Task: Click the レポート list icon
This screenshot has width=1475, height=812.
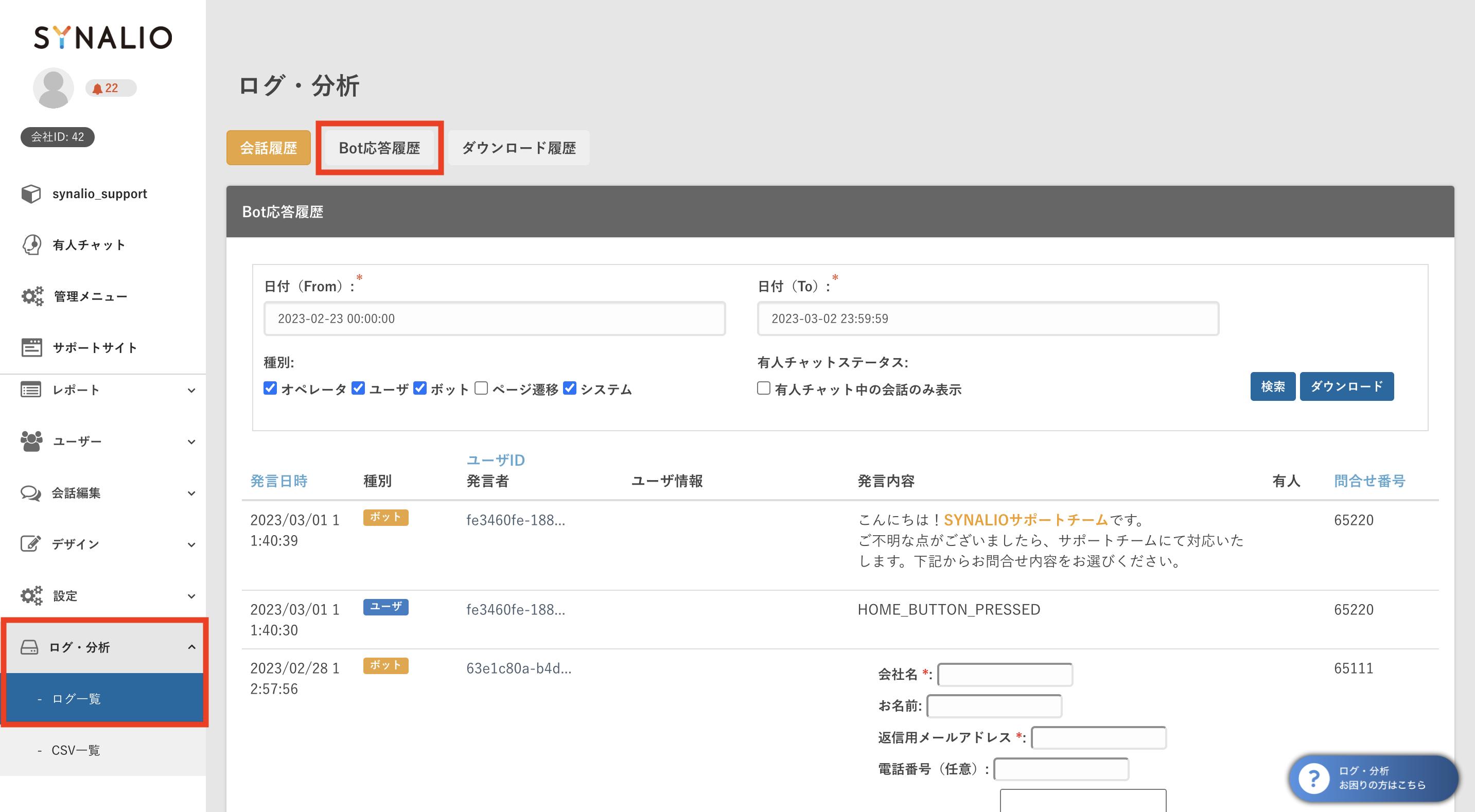Action: tap(31, 390)
